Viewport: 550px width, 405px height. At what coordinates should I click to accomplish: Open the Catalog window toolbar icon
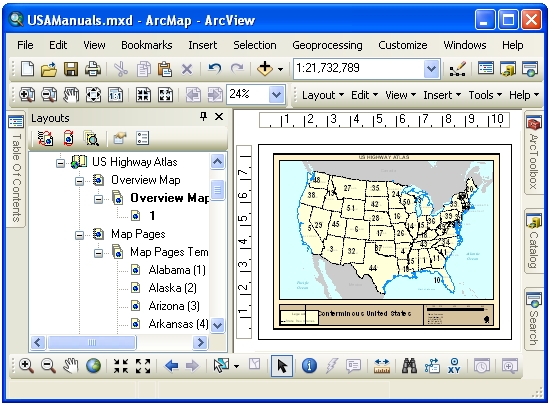click(x=508, y=69)
